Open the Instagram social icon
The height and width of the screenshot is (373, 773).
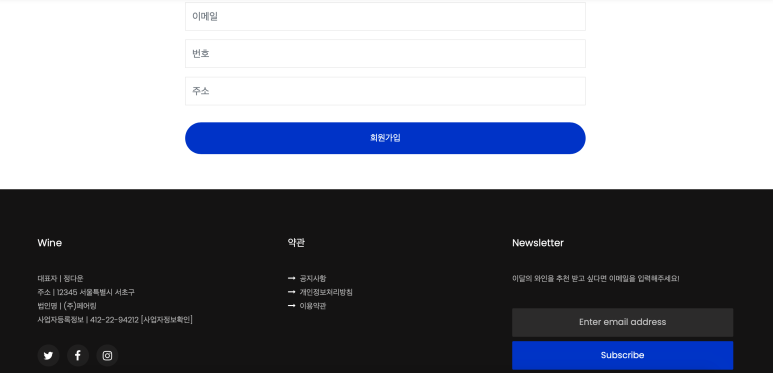[x=107, y=355]
